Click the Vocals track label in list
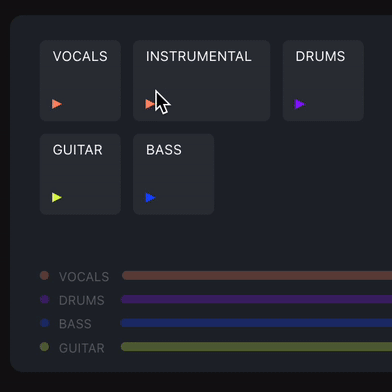Screen dimensions: 392x392 tap(84, 277)
